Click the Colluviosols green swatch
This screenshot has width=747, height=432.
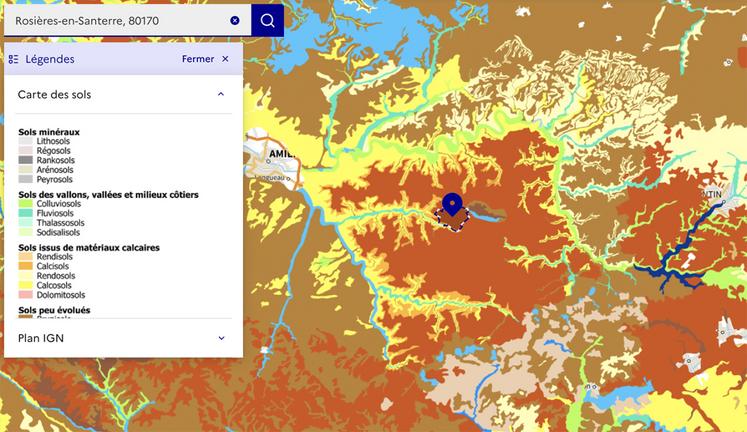[26, 203]
